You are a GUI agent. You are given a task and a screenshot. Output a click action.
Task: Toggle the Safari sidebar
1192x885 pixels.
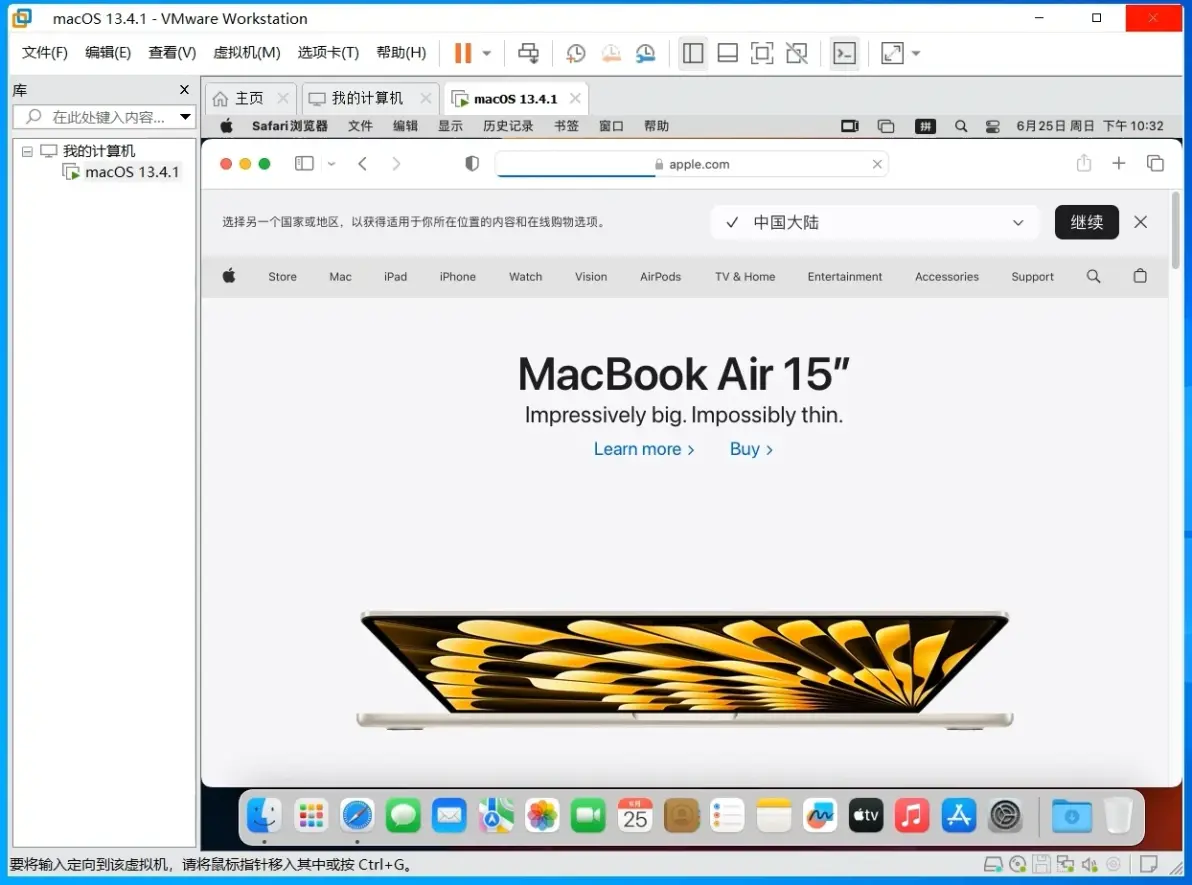[x=304, y=163]
